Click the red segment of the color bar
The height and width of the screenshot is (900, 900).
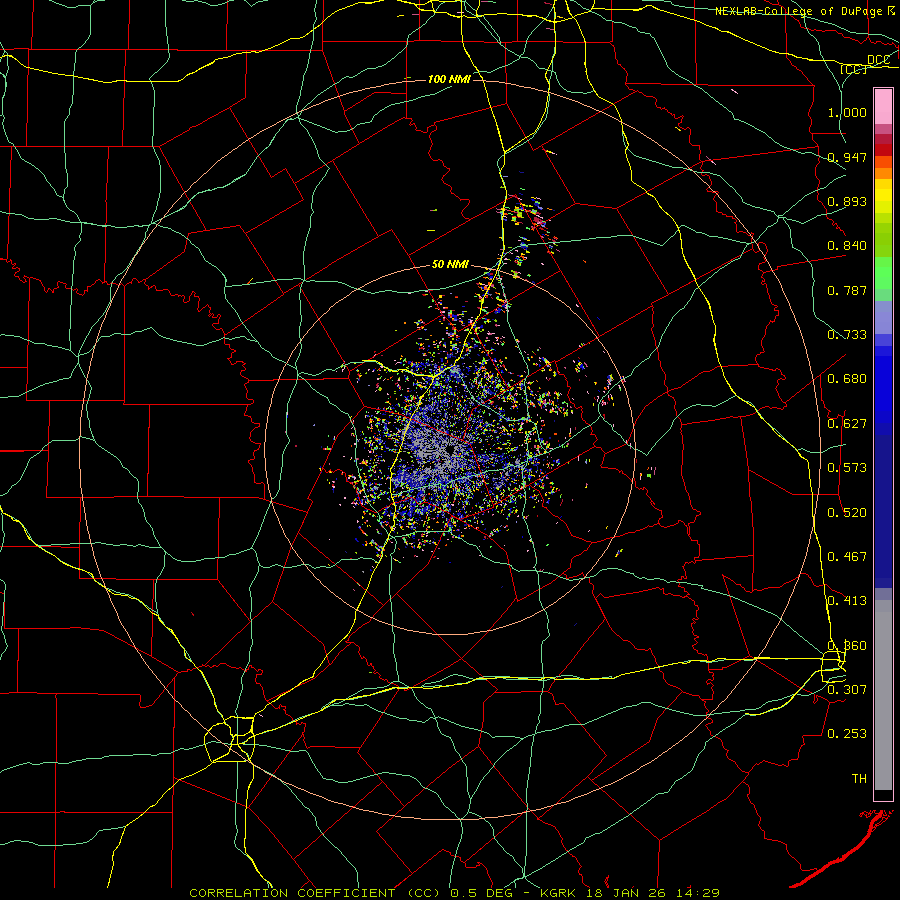[x=883, y=150]
